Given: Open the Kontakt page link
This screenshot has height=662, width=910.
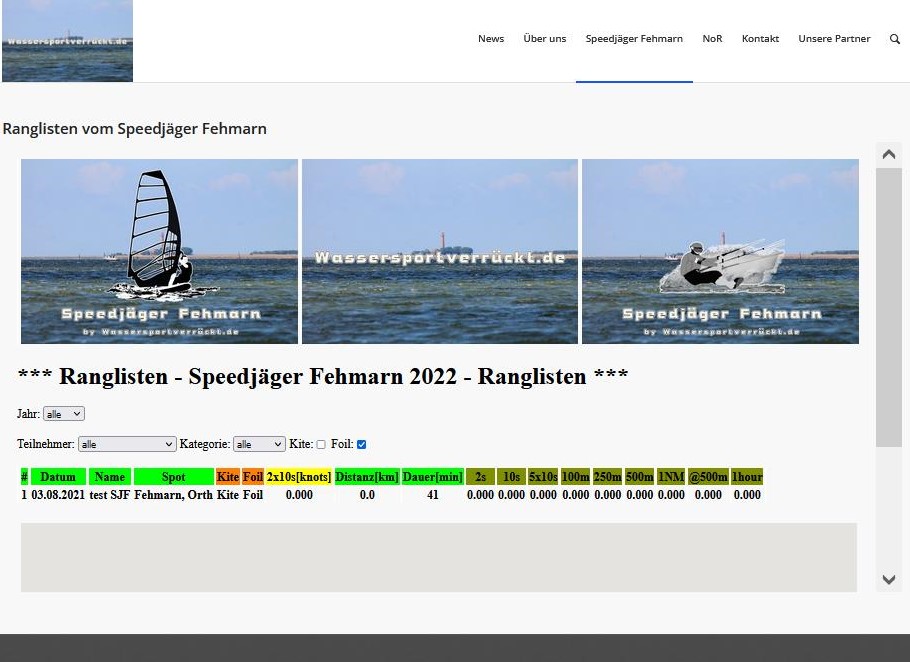Looking at the screenshot, I should (760, 39).
